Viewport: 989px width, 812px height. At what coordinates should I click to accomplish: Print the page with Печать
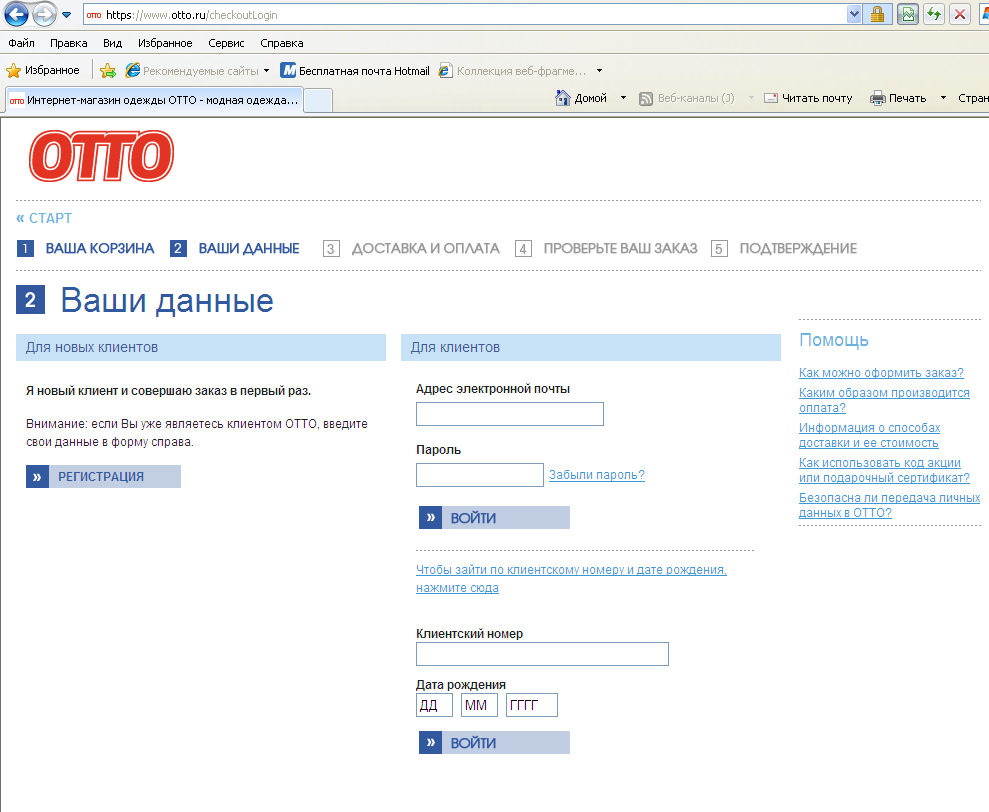coord(898,98)
